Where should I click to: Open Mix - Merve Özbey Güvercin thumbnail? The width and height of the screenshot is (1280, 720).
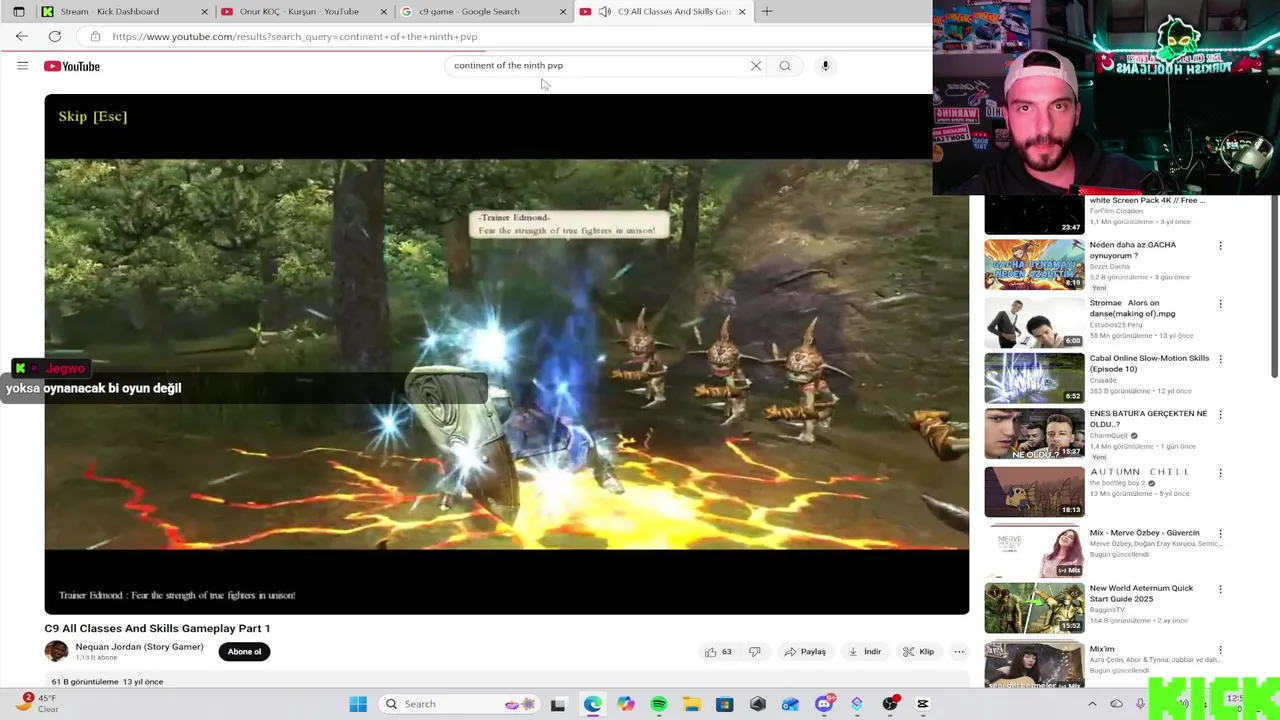(x=1034, y=552)
